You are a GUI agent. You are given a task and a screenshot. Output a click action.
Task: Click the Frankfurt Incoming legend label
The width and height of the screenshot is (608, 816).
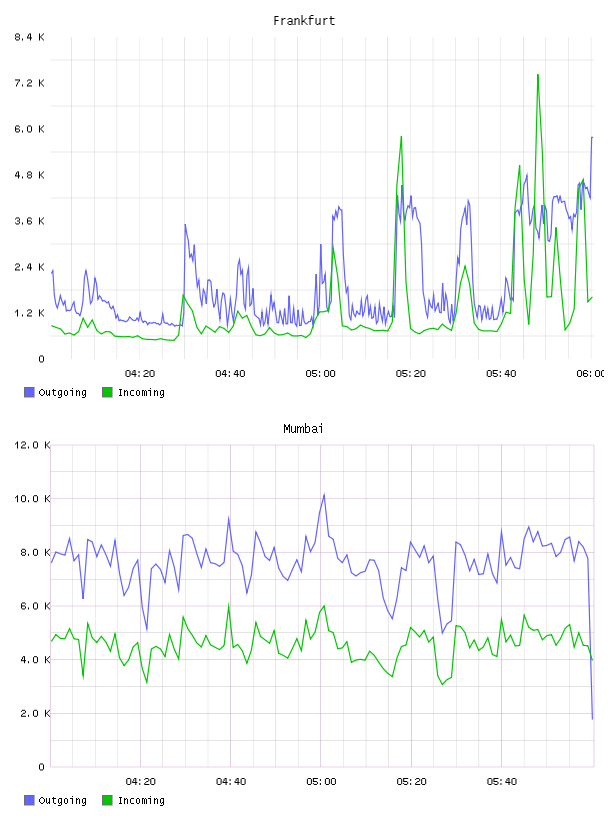[141, 392]
